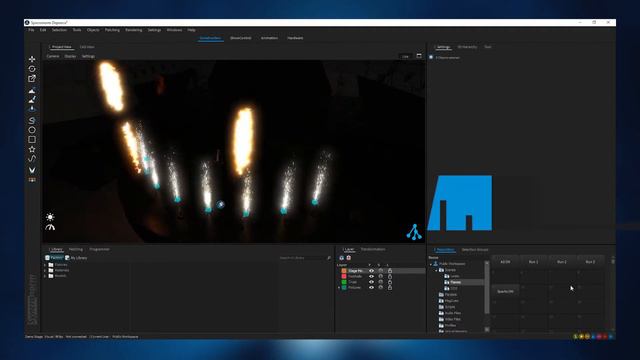This screenshot has width=640, height=360.
Task: Click the blue fixture marker in viewport center
Action: [x=220, y=204]
